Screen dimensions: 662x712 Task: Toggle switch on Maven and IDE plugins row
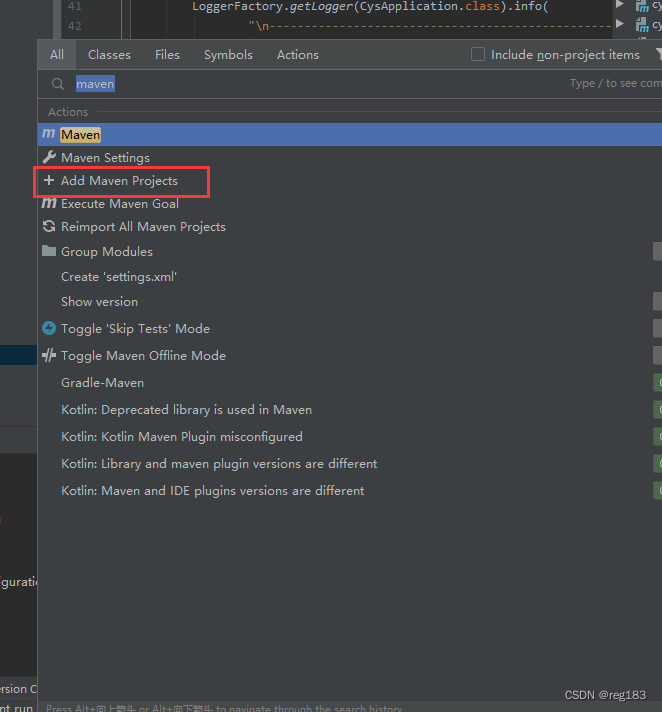(x=657, y=491)
